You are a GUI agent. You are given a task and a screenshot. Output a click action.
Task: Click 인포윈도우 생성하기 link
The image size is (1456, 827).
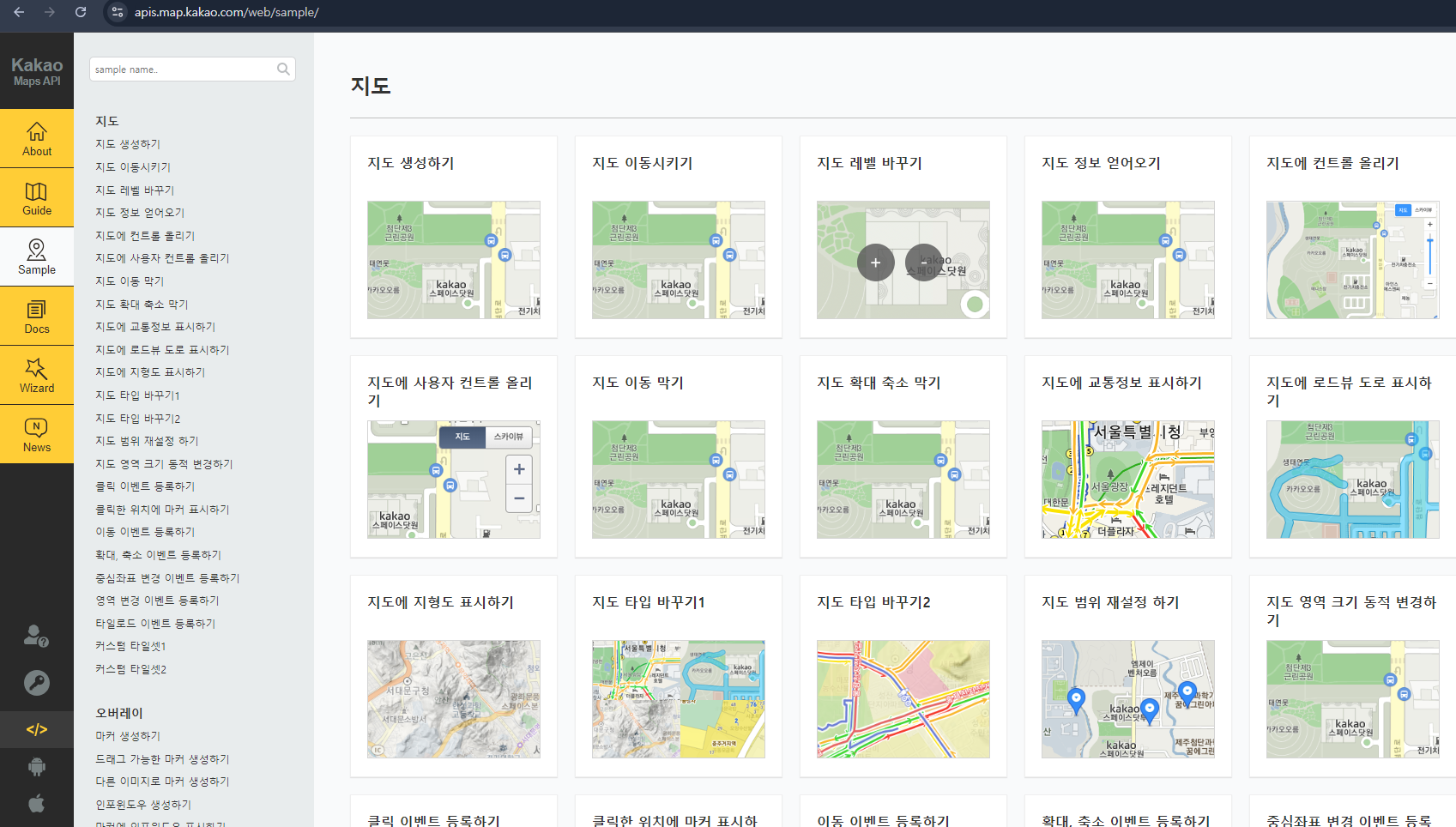point(143,805)
